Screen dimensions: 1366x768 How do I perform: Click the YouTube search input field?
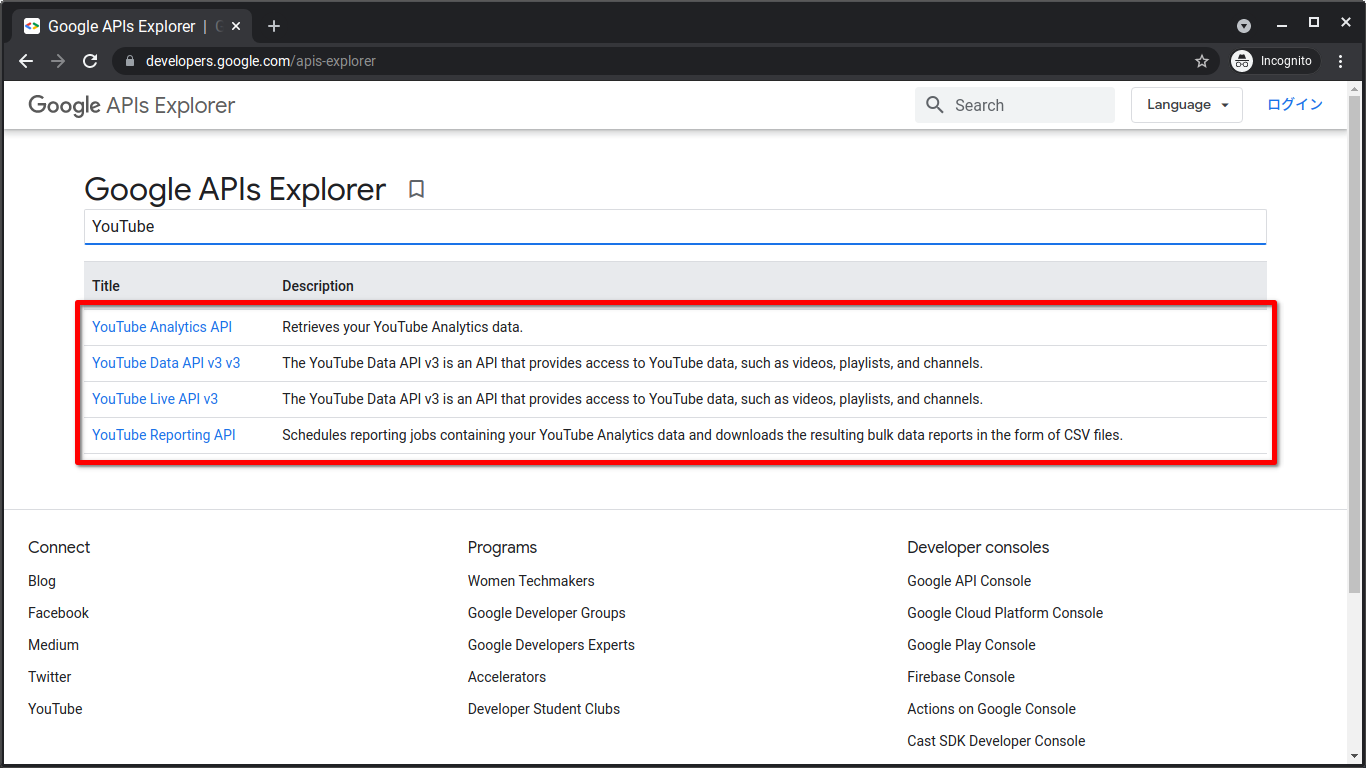675,227
